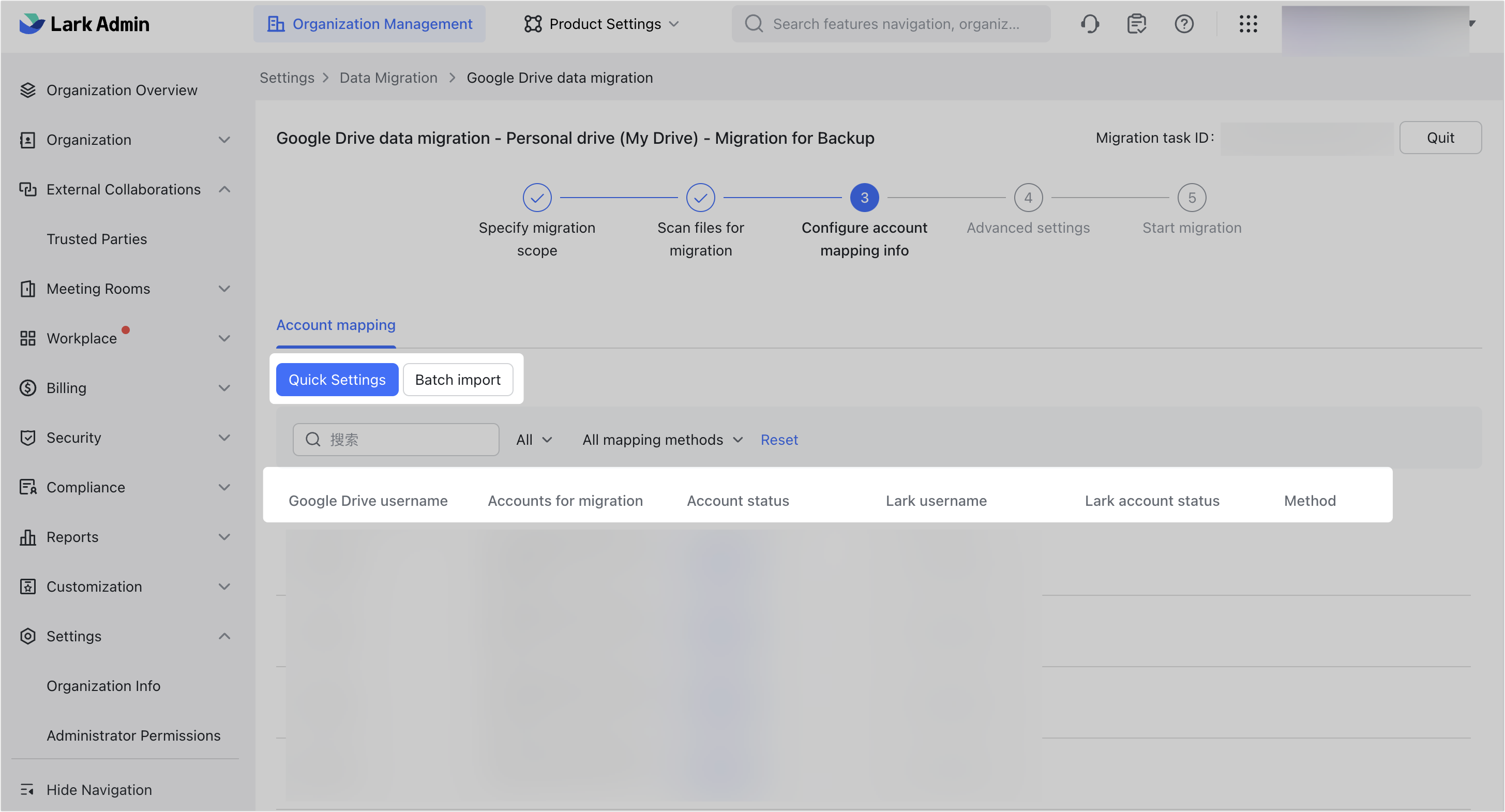Click the Meeting Rooms door icon
This screenshot has height=812, width=1505.
pyautogui.click(x=27, y=289)
